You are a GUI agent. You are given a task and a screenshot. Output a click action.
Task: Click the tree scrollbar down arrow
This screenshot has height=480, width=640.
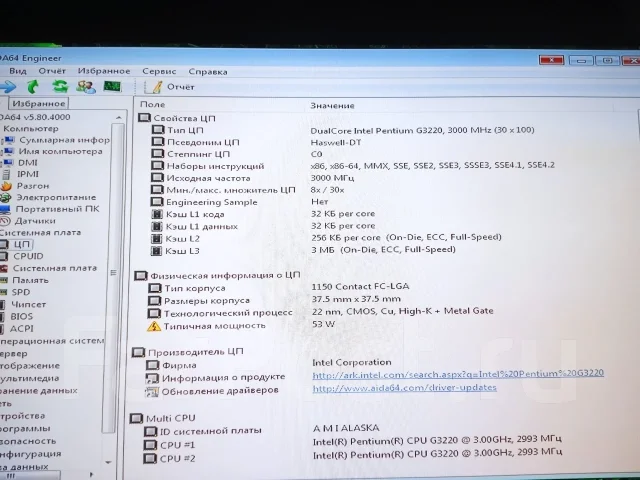(108, 462)
